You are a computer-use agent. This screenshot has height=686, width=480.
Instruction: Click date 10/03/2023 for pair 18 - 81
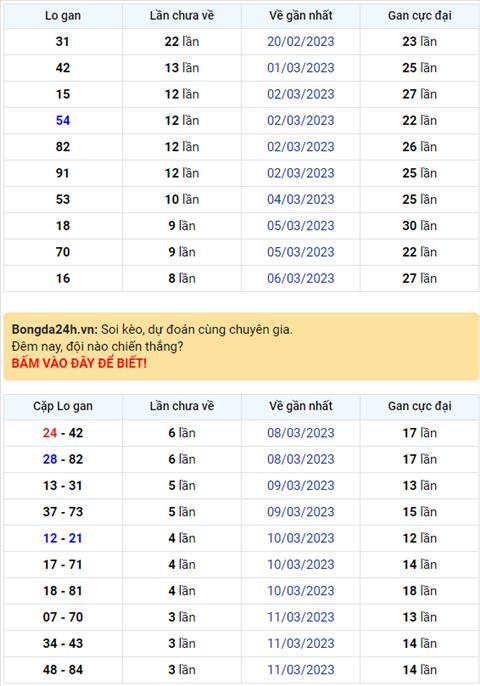pos(301,590)
